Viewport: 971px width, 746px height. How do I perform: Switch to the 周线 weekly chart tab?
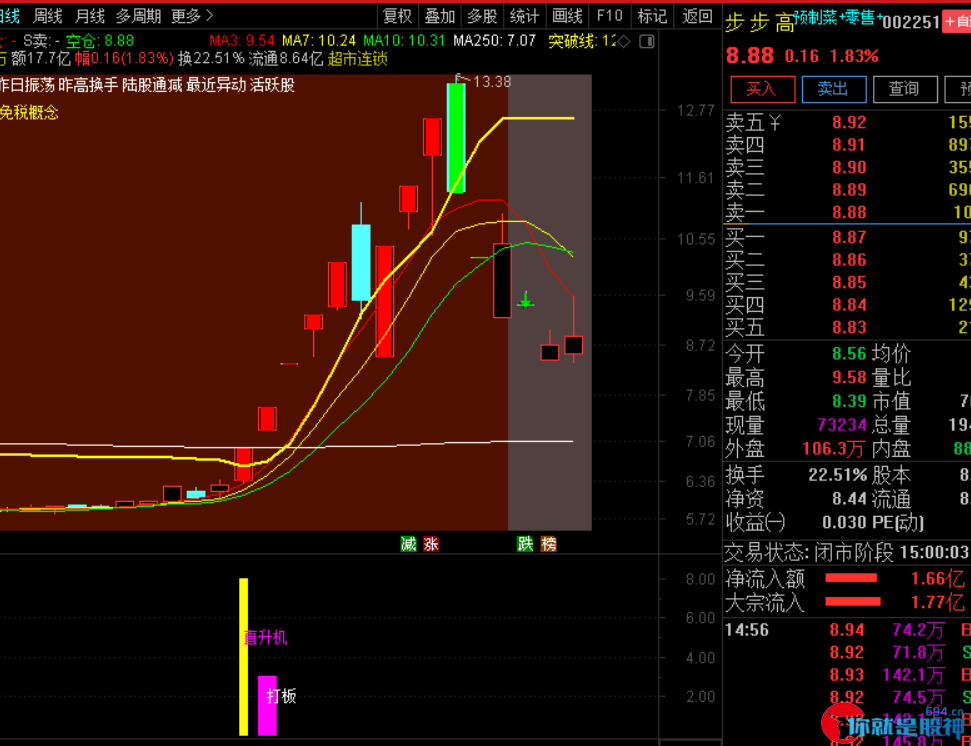coord(48,16)
